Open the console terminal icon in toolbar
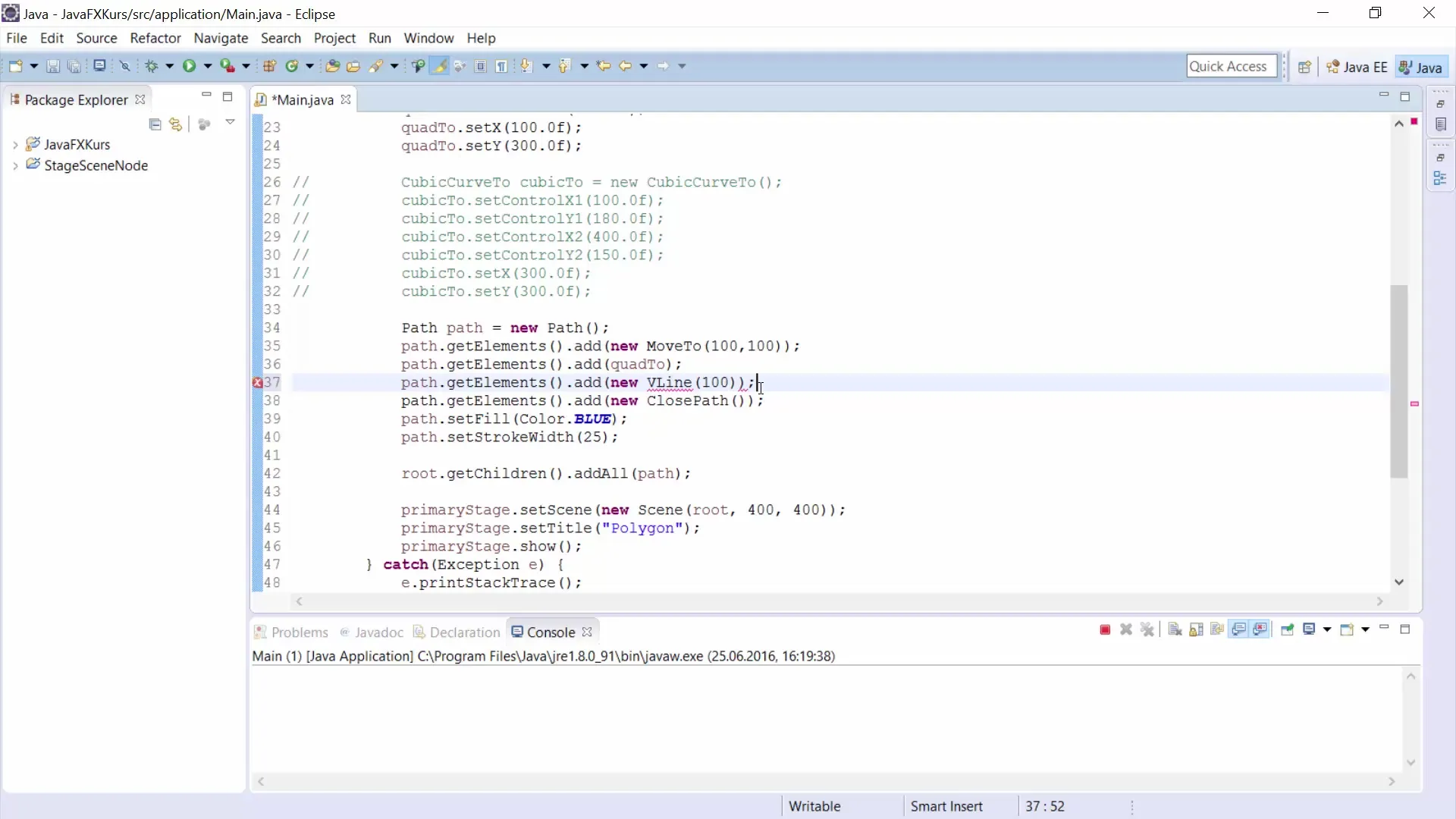 99,66
